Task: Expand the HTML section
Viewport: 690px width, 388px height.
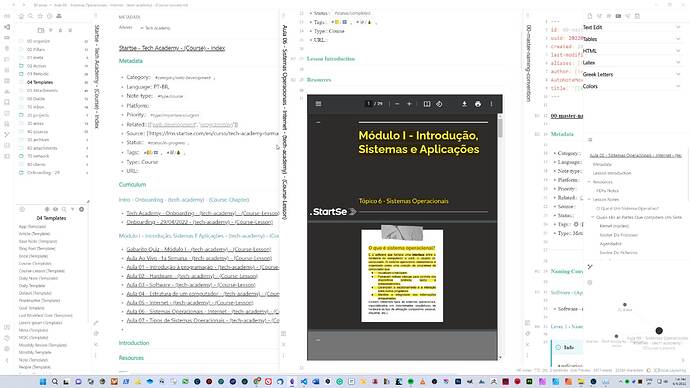Action: click(x=631, y=51)
